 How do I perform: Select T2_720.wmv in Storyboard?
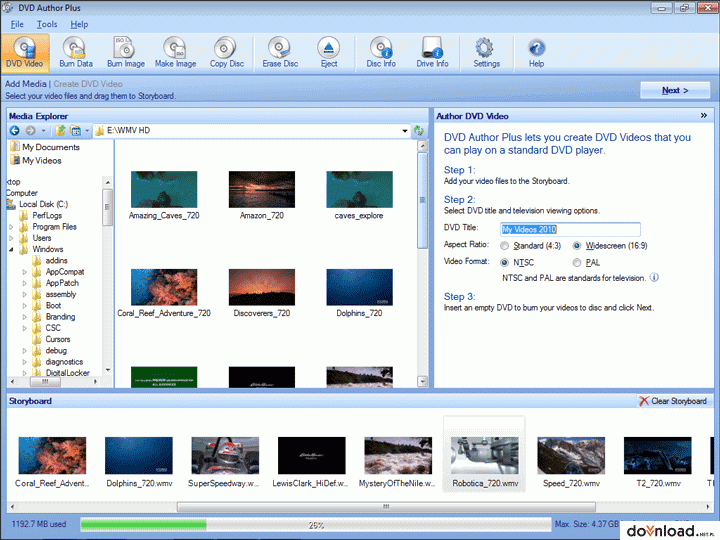(x=658, y=461)
